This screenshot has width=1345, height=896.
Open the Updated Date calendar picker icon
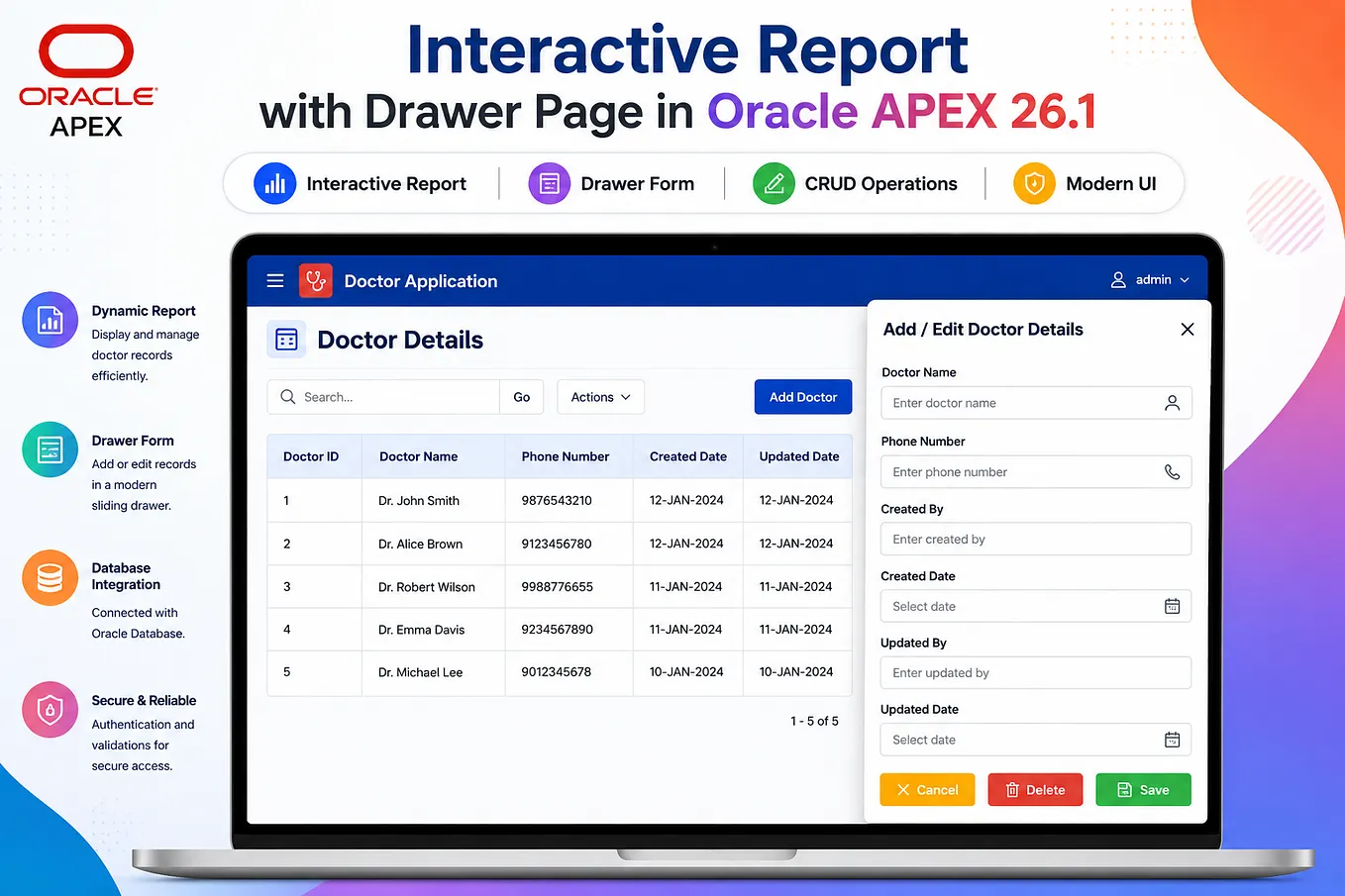tap(1172, 740)
